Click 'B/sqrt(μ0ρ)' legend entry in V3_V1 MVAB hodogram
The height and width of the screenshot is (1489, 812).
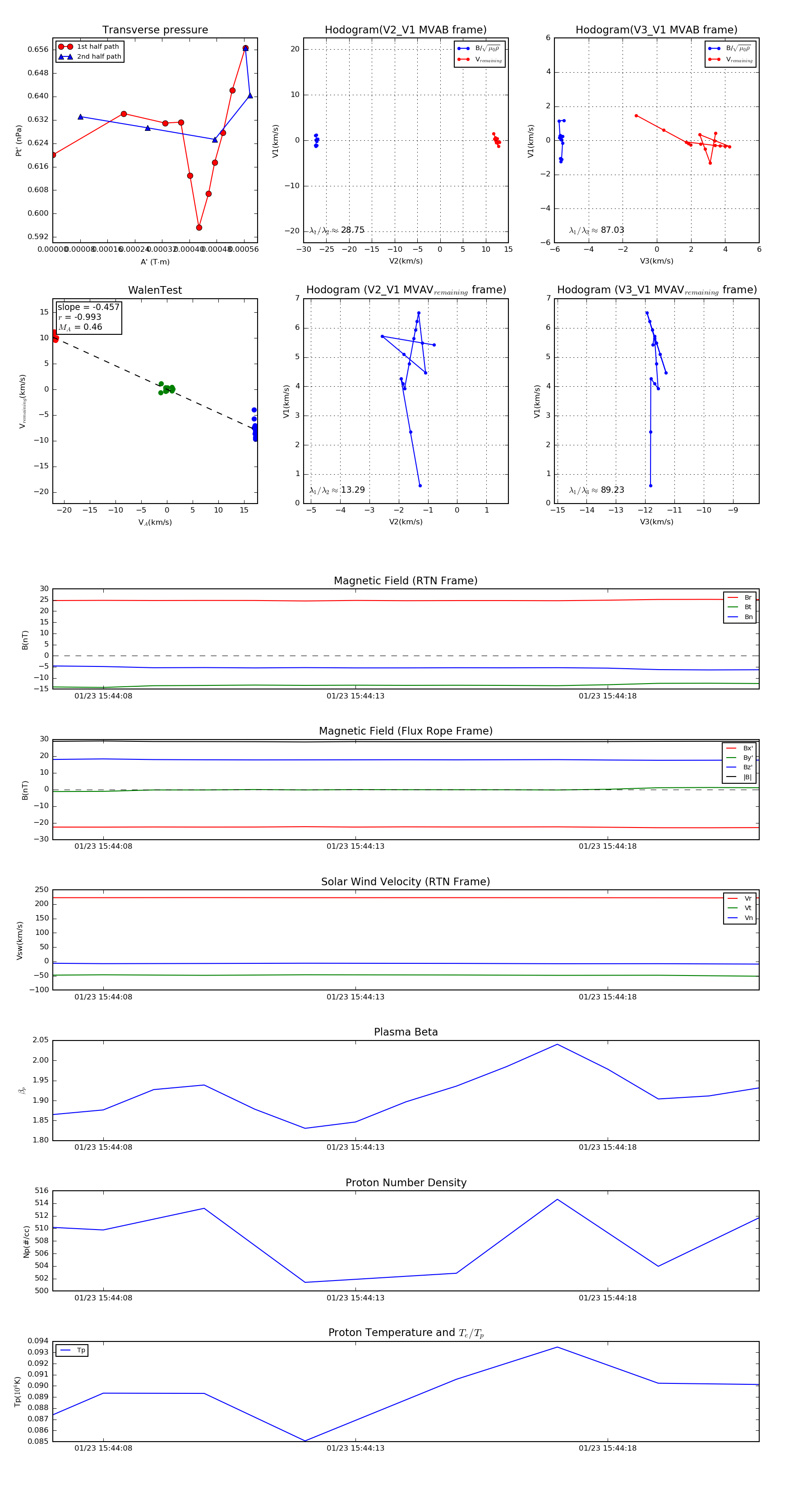[730, 49]
